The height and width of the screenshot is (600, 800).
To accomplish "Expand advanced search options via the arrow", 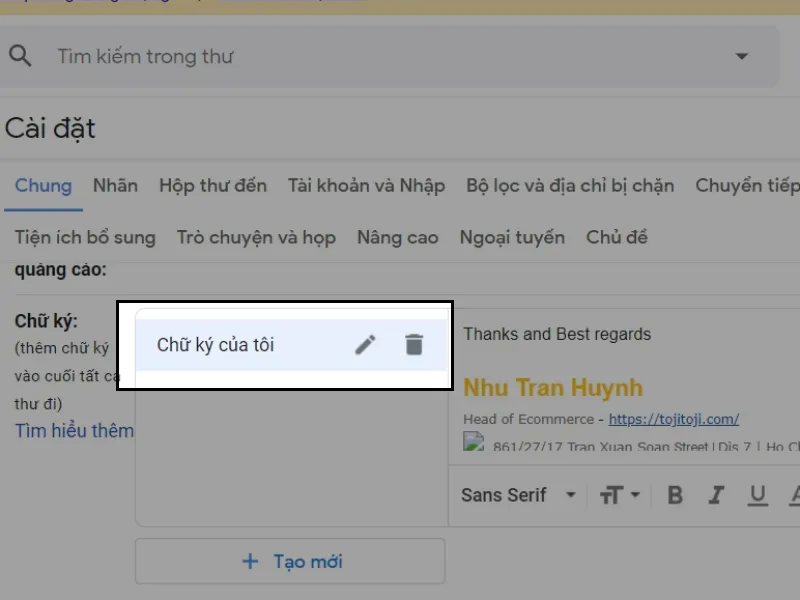I will point(740,56).
